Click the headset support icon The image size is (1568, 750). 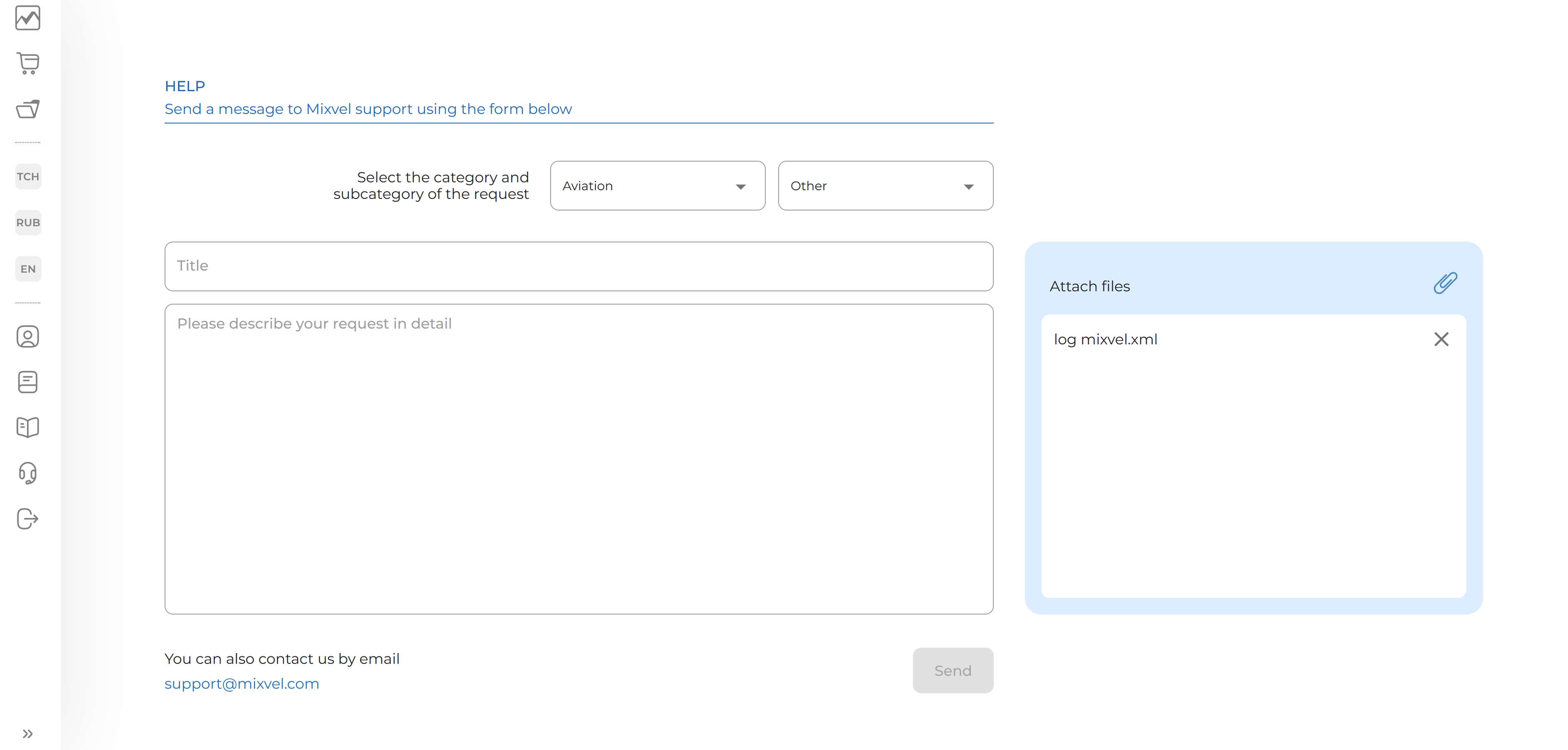pos(27,473)
